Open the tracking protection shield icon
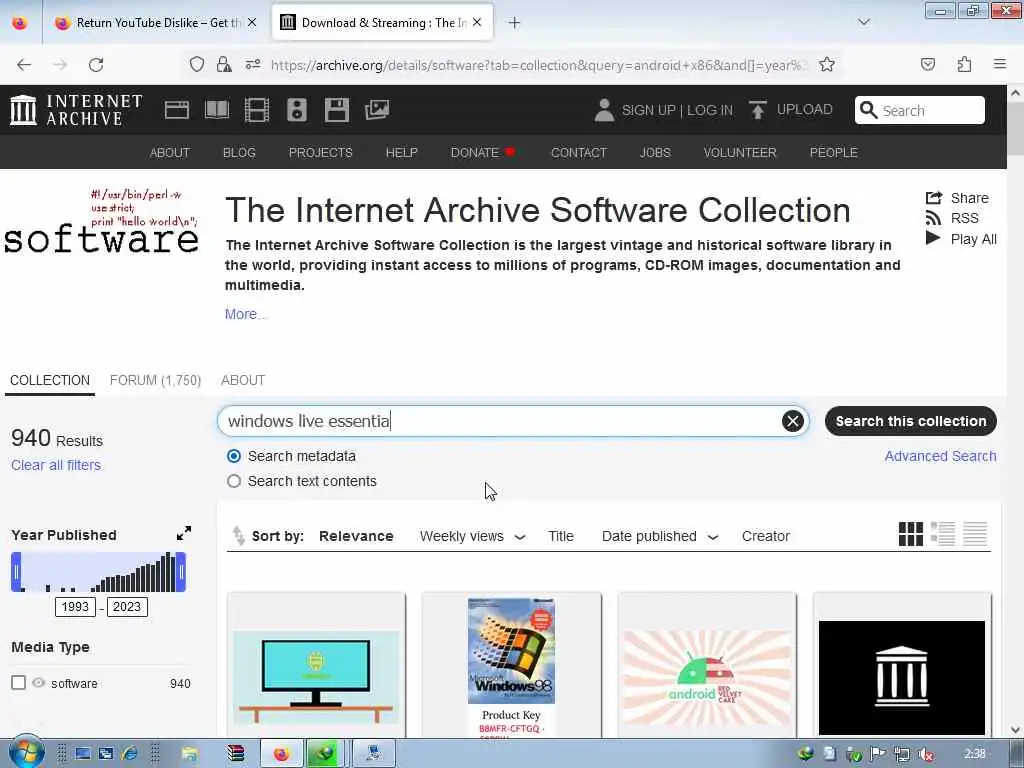 tap(197, 65)
